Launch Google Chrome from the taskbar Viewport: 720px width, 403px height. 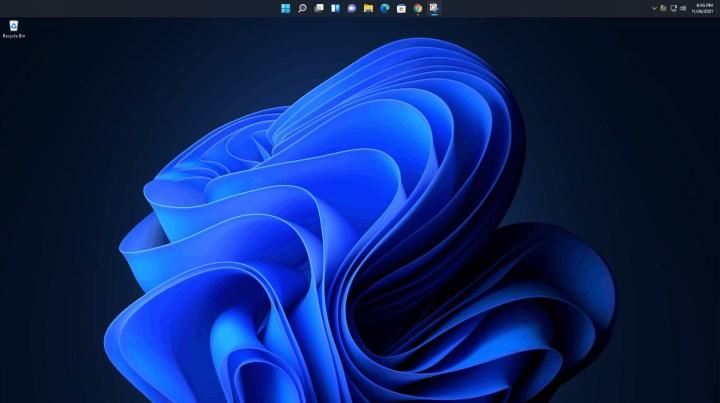pos(417,8)
